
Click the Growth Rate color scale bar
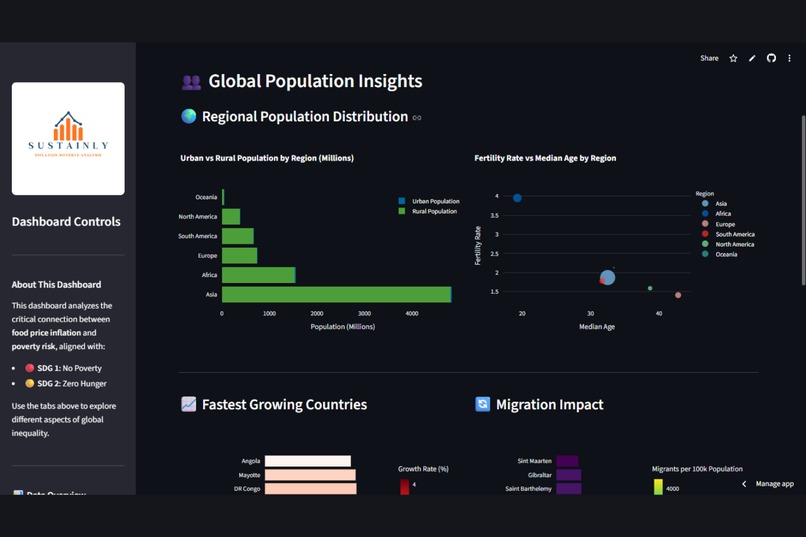(x=405, y=487)
